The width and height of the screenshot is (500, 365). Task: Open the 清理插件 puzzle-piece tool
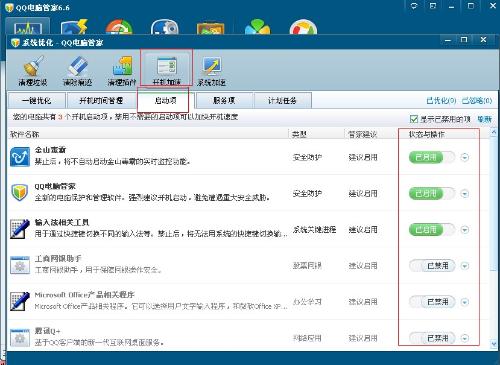coord(122,70)
